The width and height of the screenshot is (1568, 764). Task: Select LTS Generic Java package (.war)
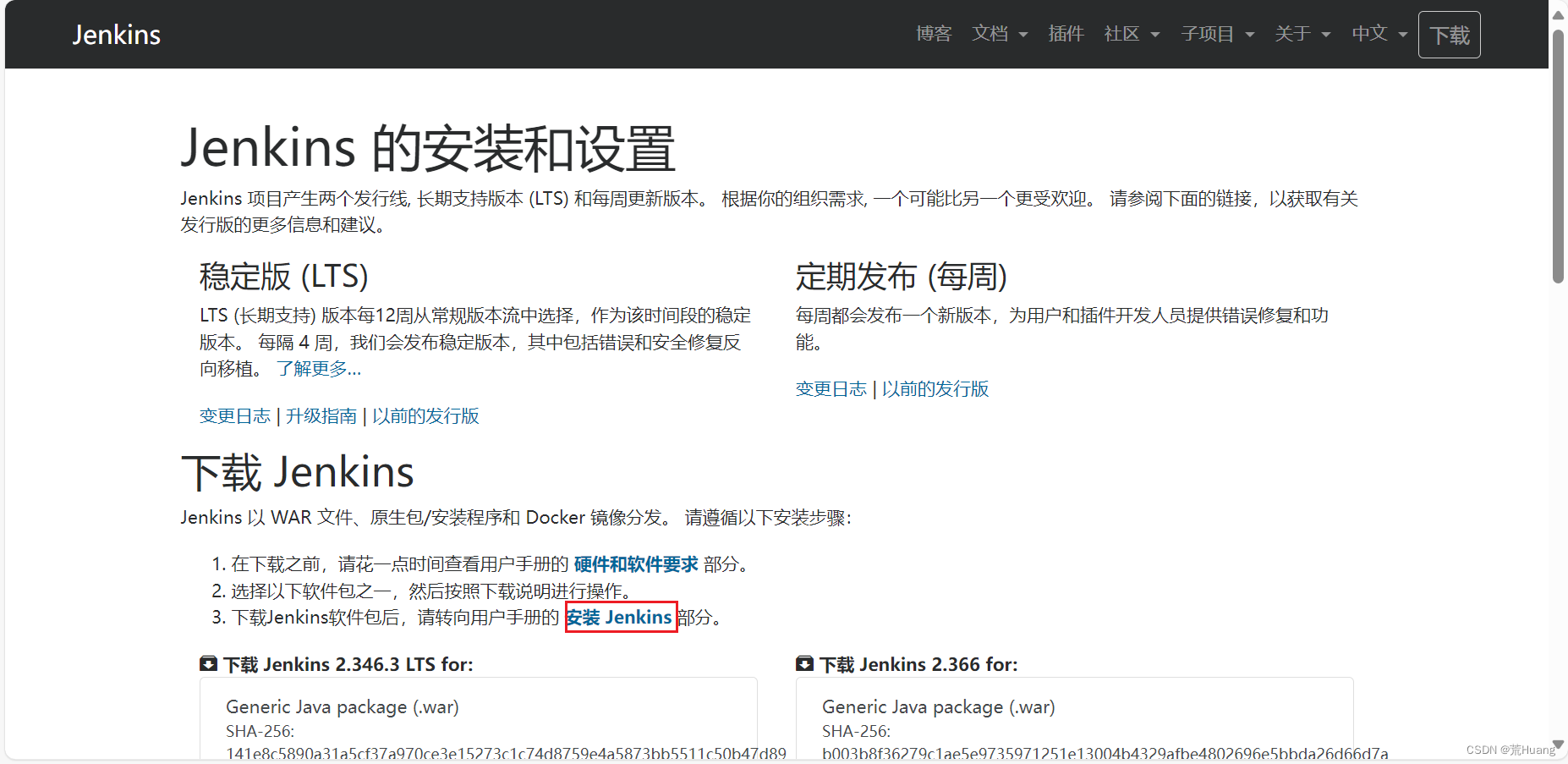coord(343,707)
